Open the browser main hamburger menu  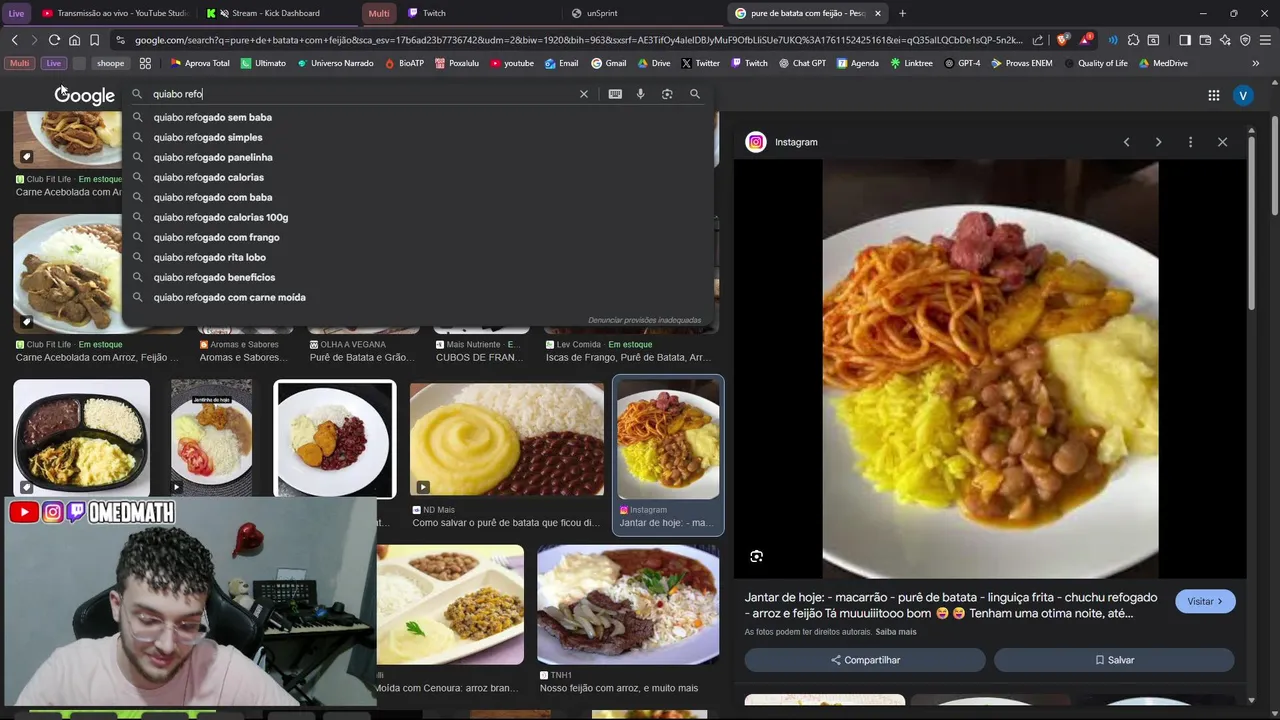pyautogui.click(x=1265, y=40)
